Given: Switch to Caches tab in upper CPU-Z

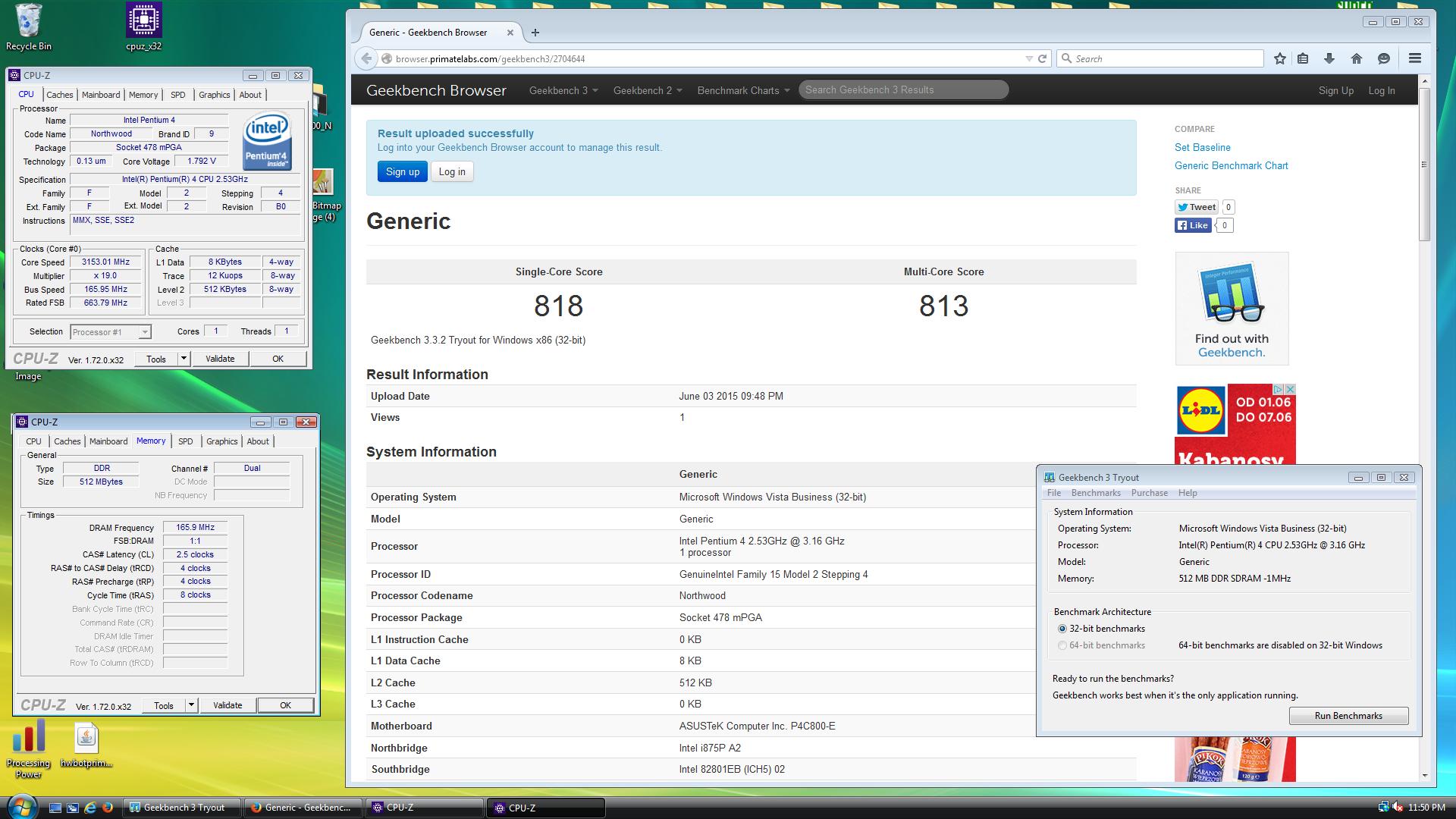Looking at the screenshot, I should (59, 95).
